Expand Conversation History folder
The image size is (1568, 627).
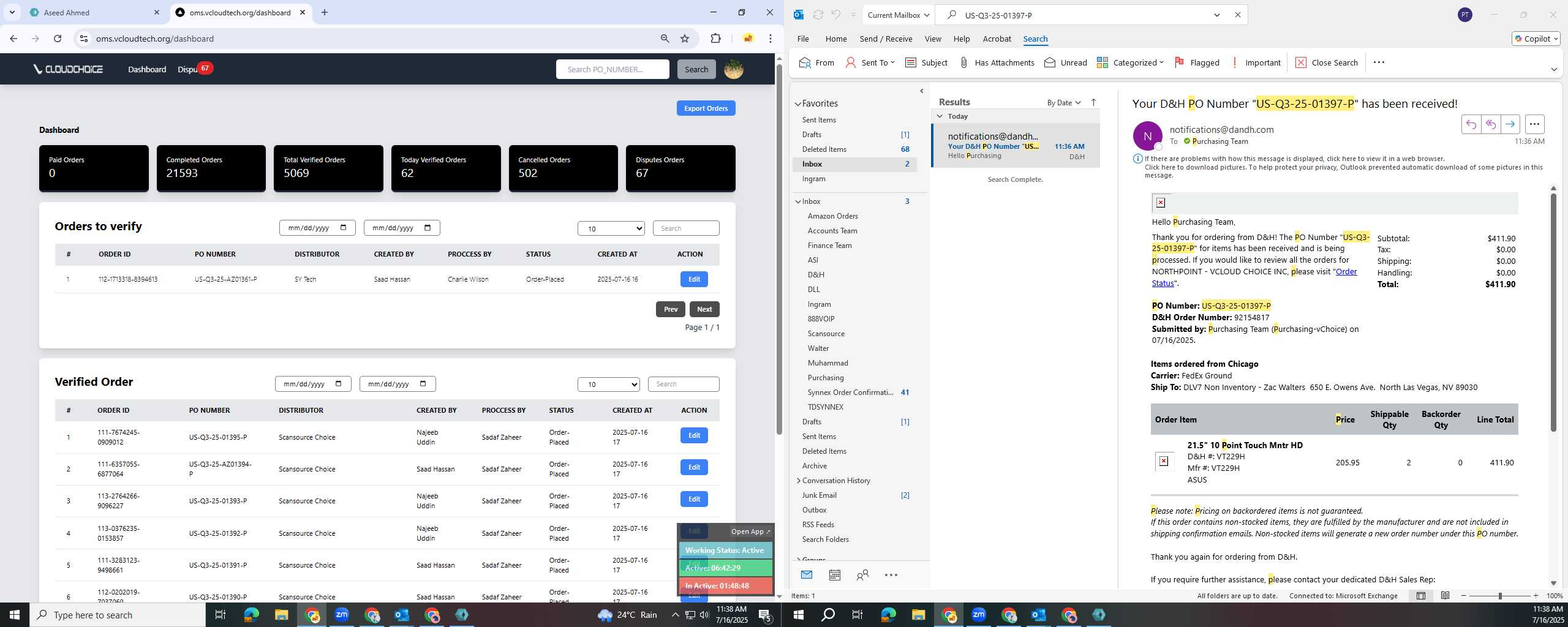tap(798, 481)
